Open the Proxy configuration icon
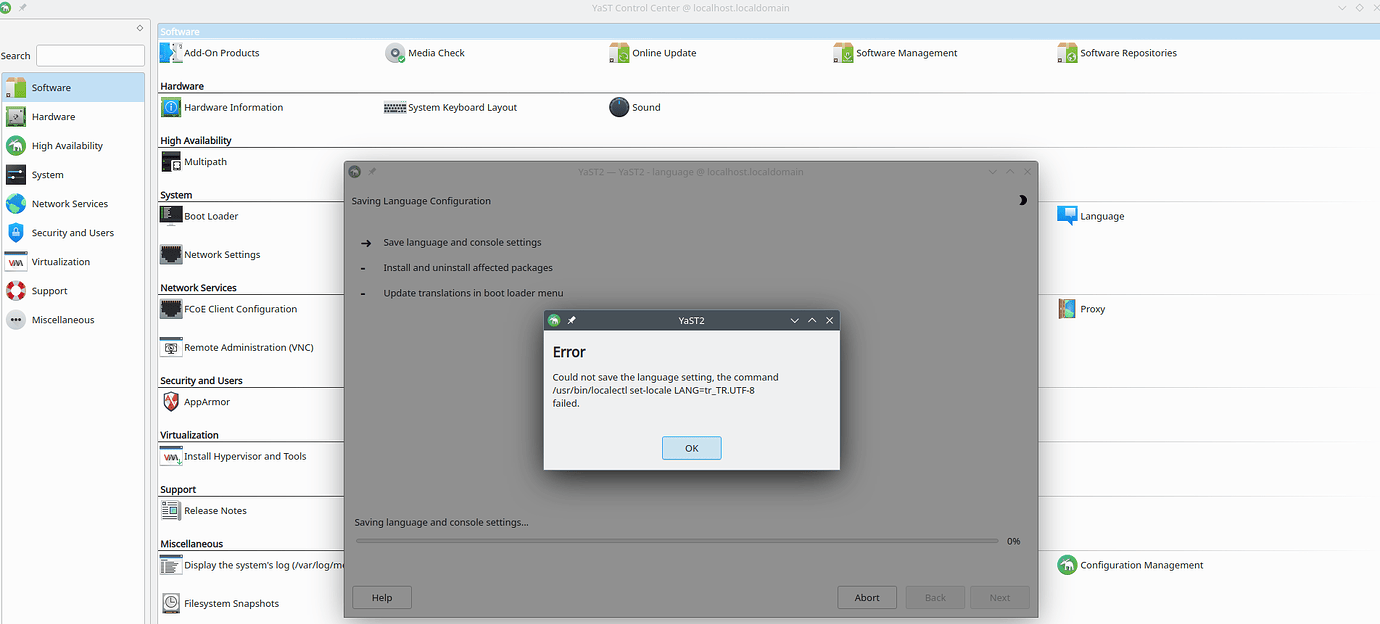The width and height of the screenshot is (1380, 624). click(x=1066, y=309)
